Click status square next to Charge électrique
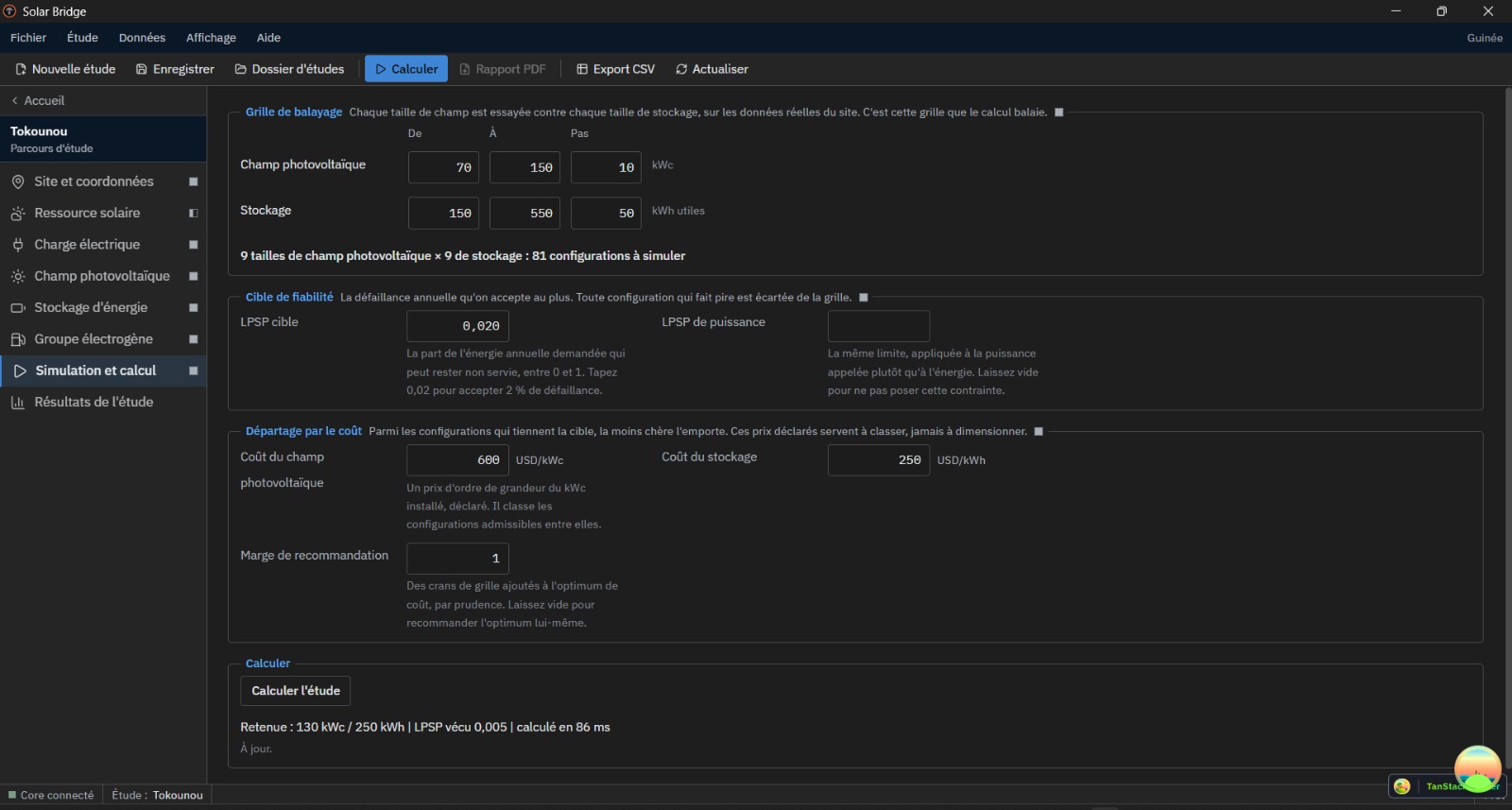 click(193, 244)
